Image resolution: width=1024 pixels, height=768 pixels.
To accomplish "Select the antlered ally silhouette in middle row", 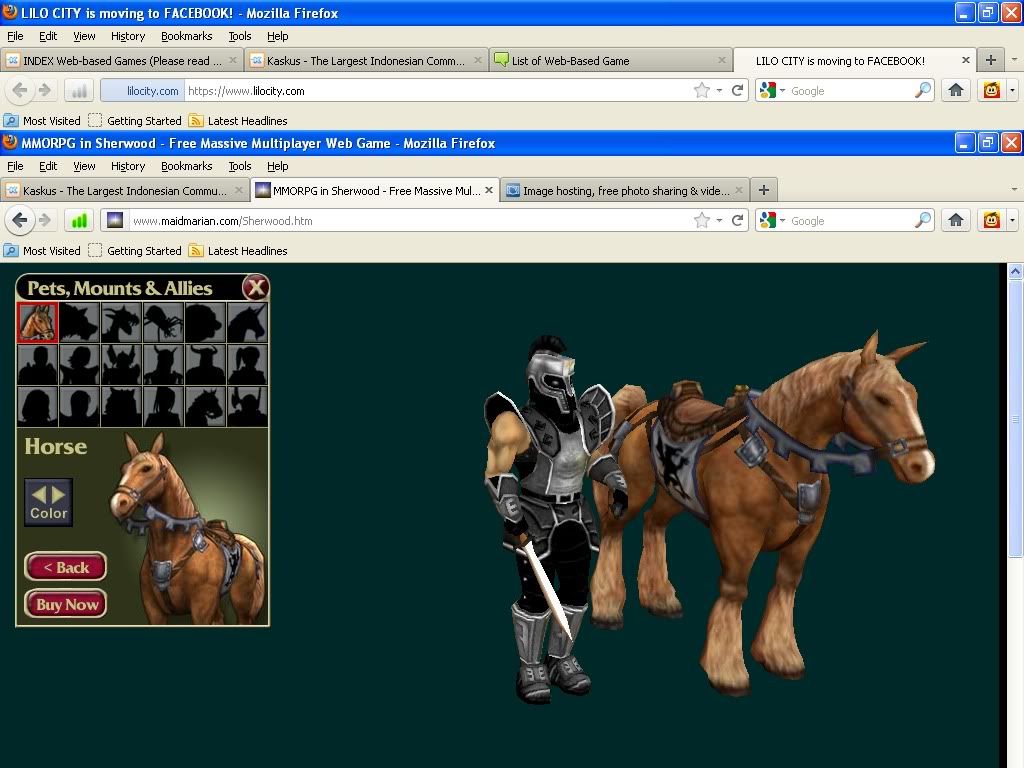I will click(x=163, y=364).
